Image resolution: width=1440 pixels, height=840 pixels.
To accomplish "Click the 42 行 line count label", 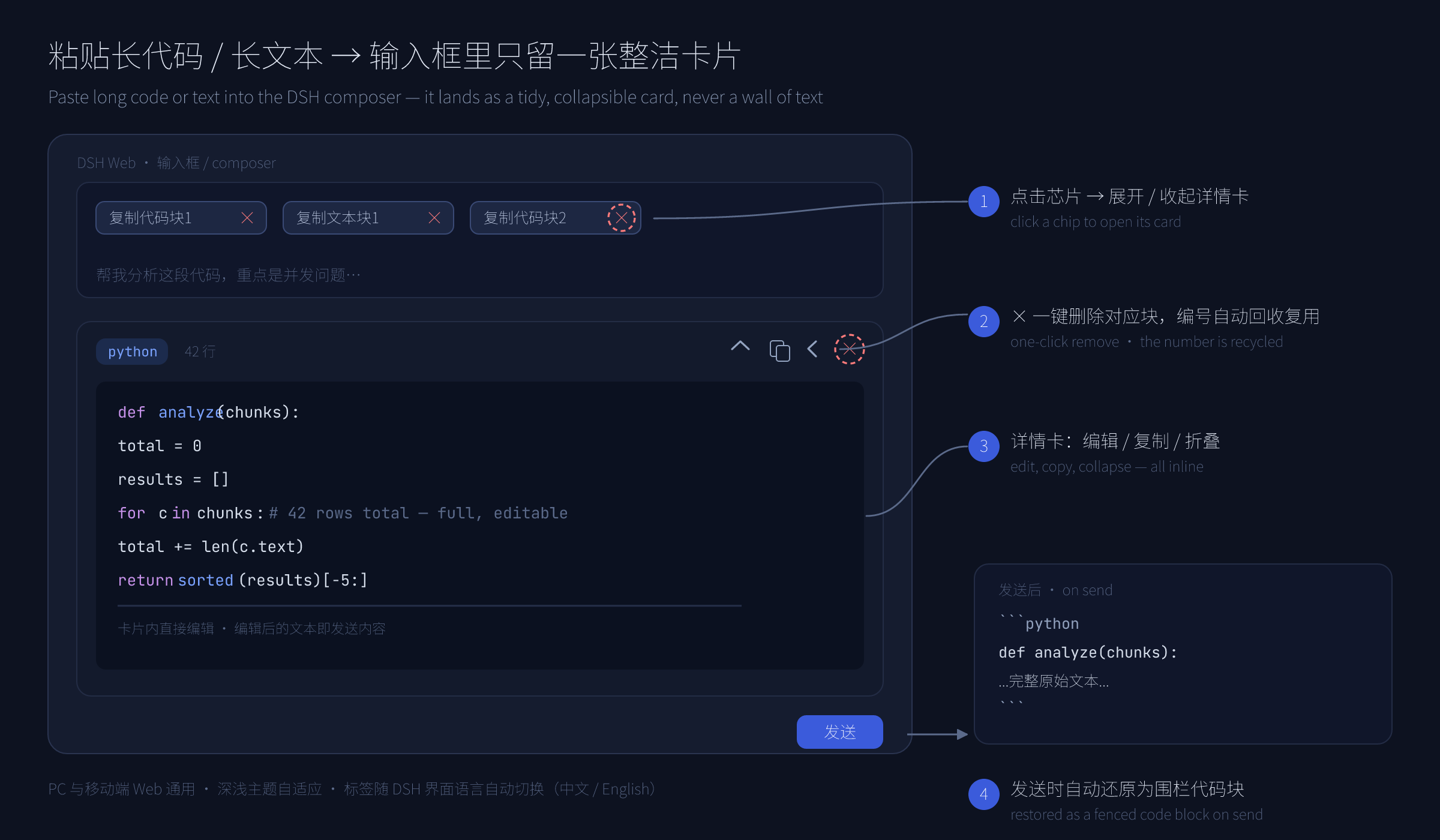I will (x=200, y=352).
